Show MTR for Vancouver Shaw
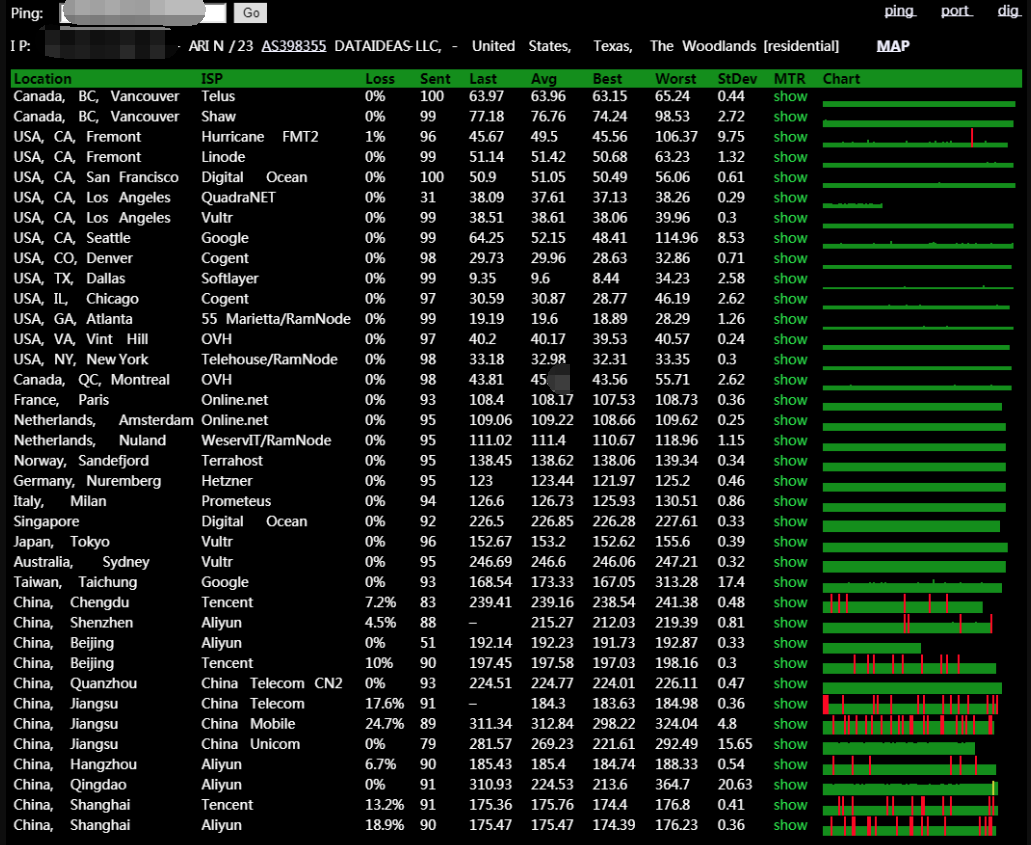This screenshot has width=1031, height=845. click(x=790, y=117)
